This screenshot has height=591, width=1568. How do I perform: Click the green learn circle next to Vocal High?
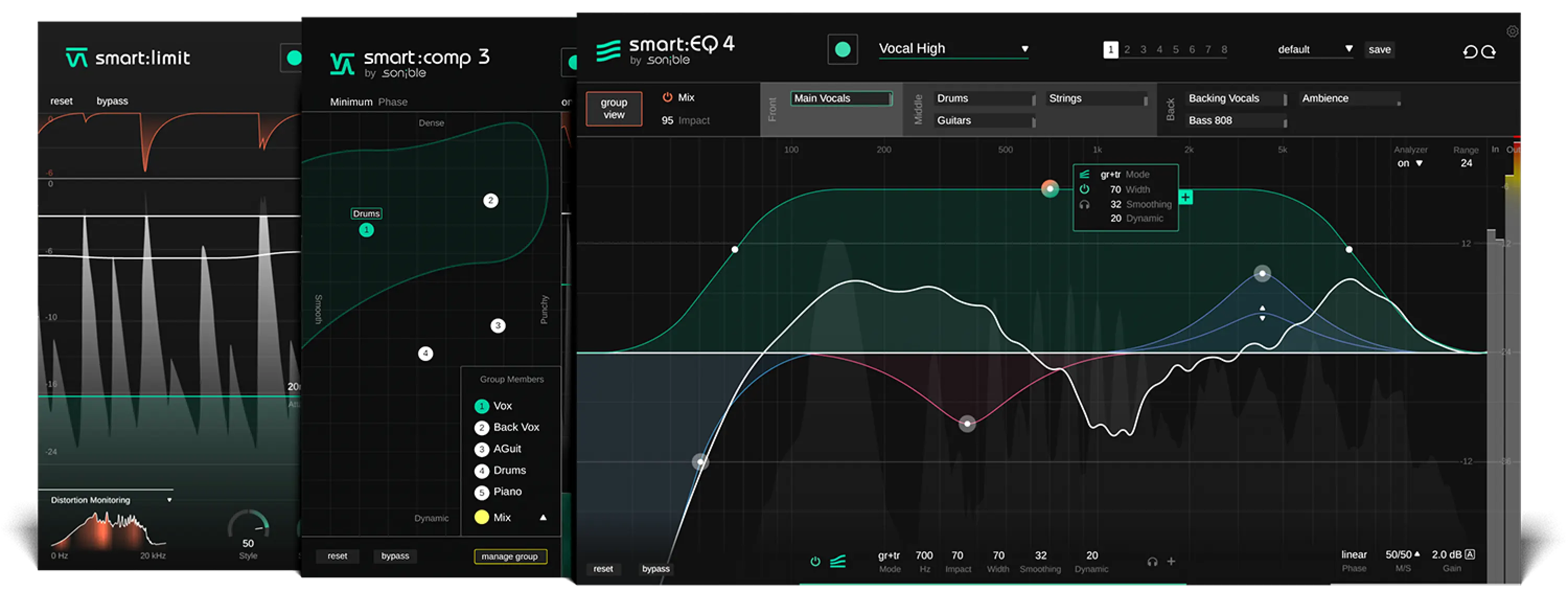tap(843, 49)
